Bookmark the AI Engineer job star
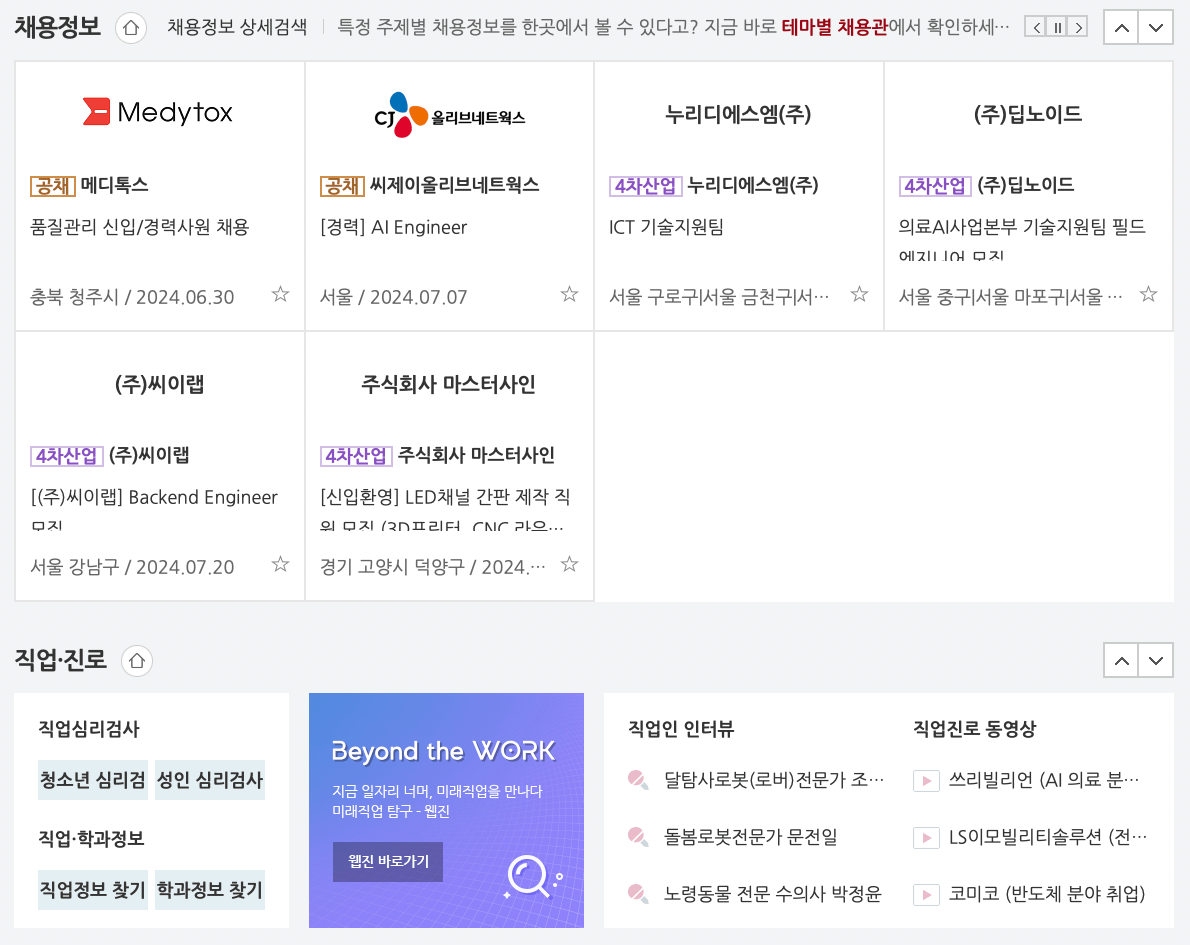The image size is (1190, 945). (569, 295)
